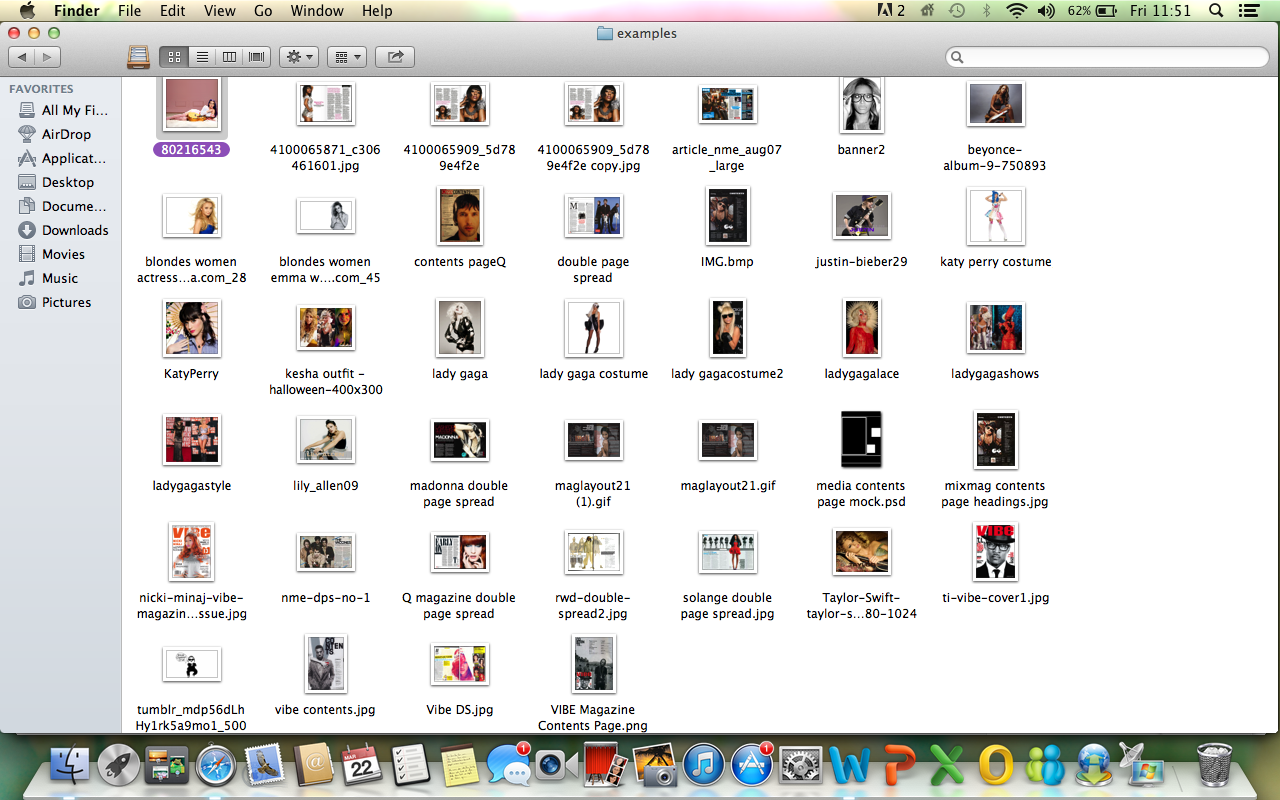The width and height of the screenshot is (1280, 800).
Task: Open Stickies notes from the Dock
Action: (460, 767)
